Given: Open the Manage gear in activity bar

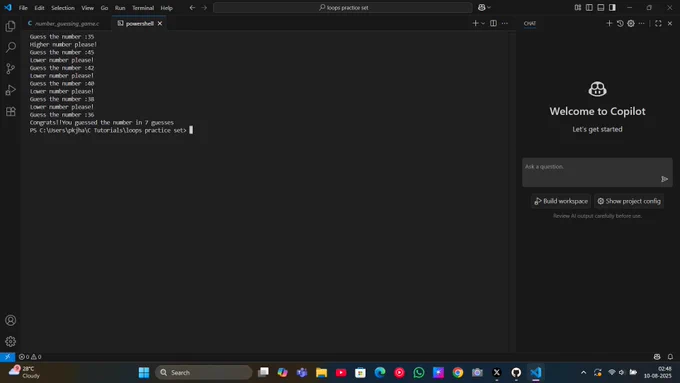Looking at the screenshot, I should [10, 342].
